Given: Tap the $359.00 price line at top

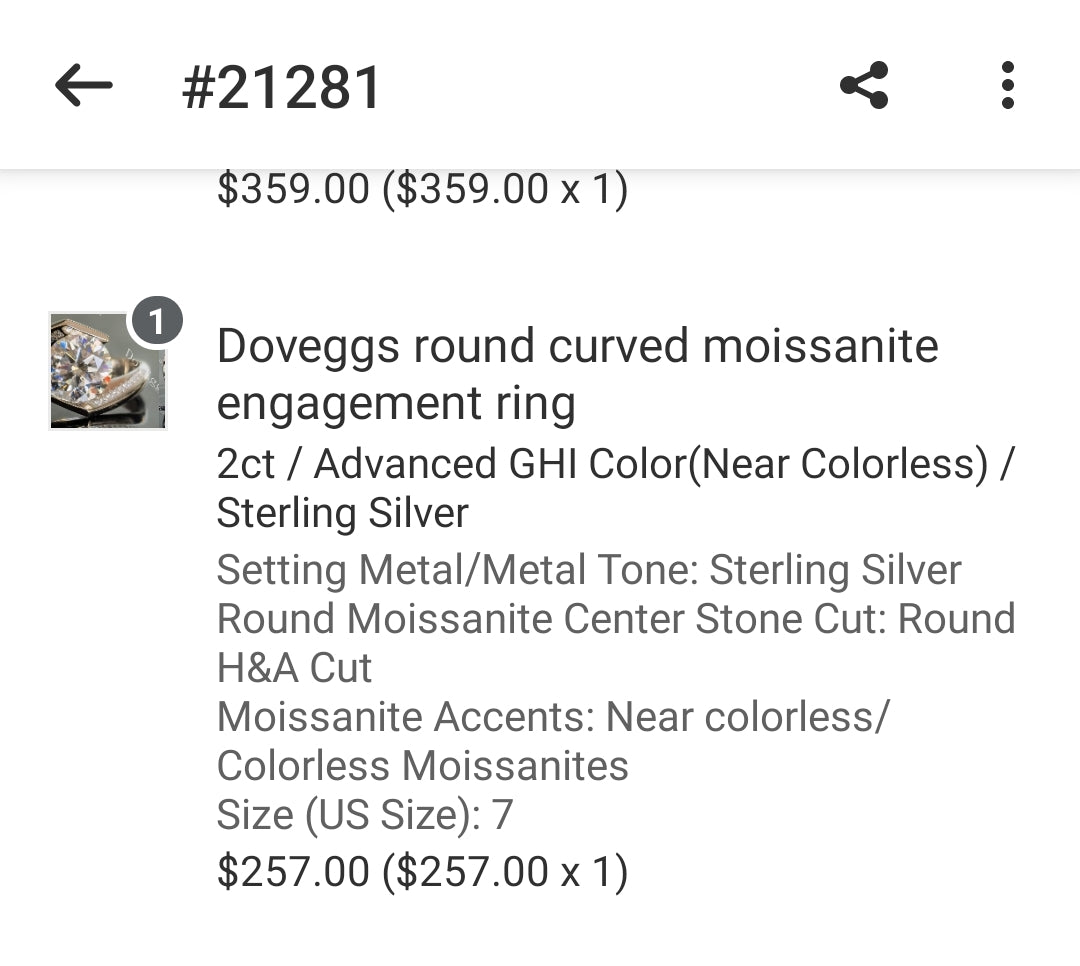Looking at the screenshot, I should [422, 188].
